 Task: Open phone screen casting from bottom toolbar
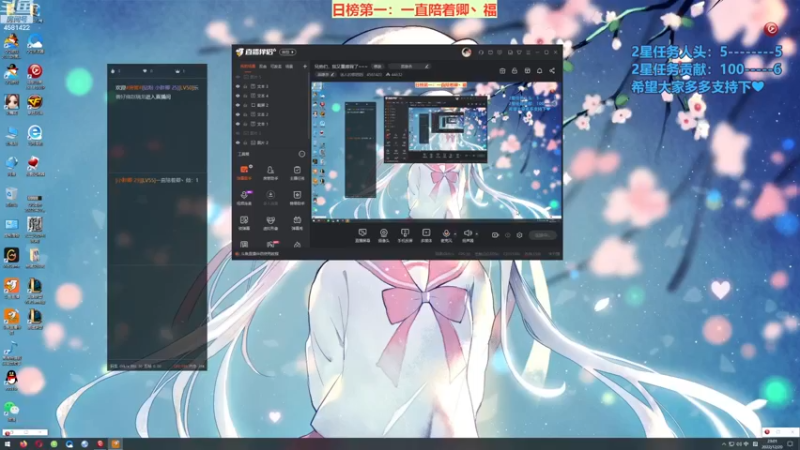(405, 235)
